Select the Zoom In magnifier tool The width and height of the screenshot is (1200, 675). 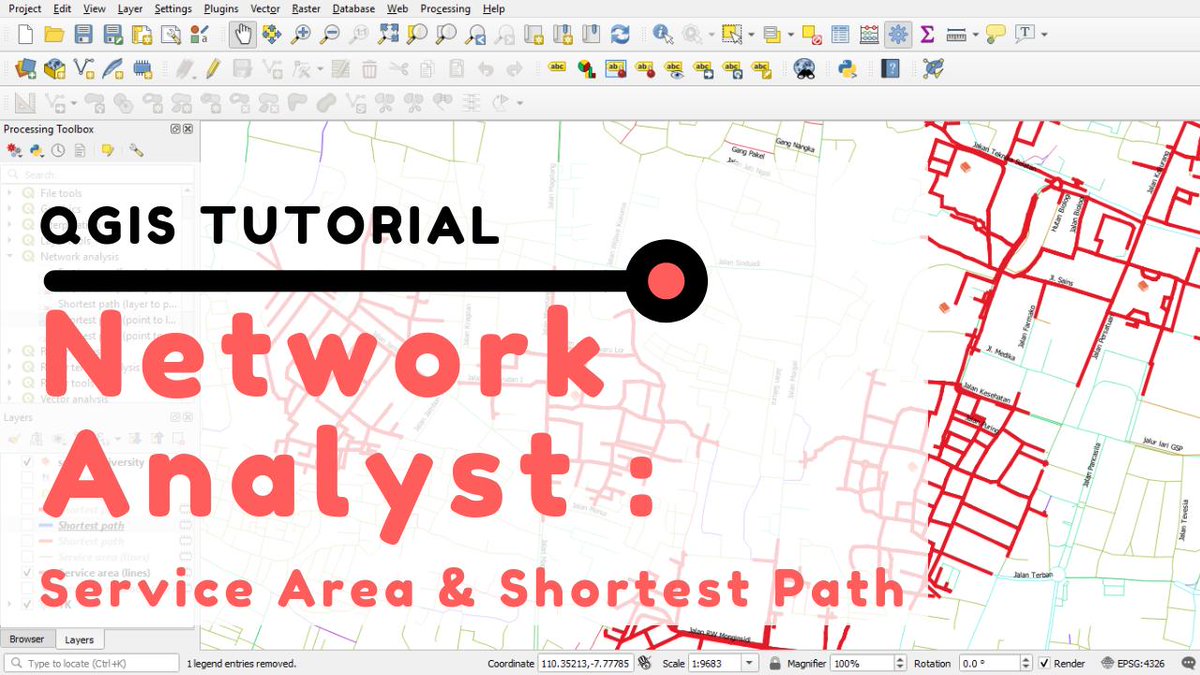pos(300,35)
